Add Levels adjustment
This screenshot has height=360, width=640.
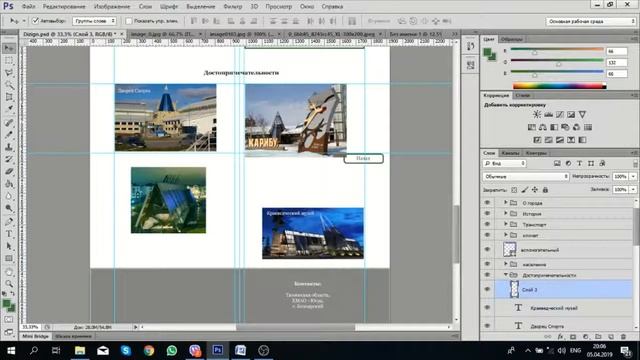tap(549, 115)
